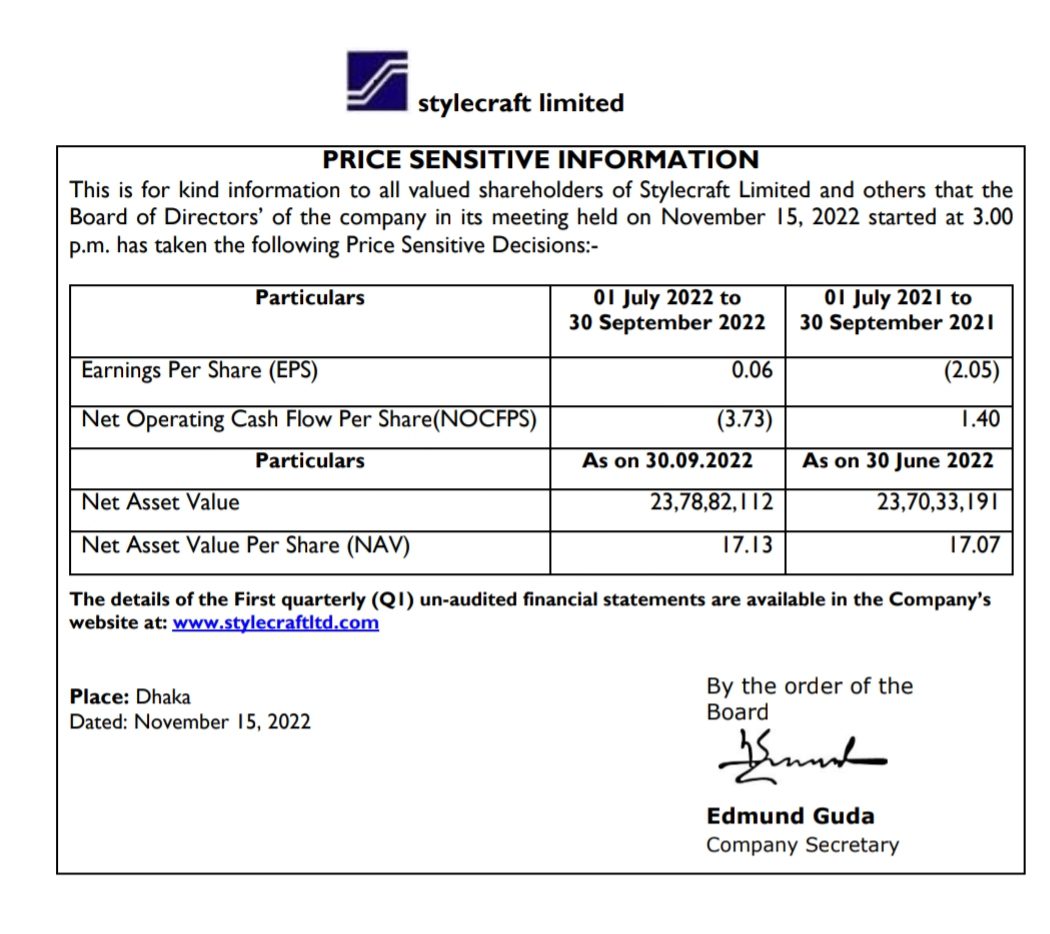Click the Net Asset Value row label
The image size is (1050, 934).
(160, 502)
